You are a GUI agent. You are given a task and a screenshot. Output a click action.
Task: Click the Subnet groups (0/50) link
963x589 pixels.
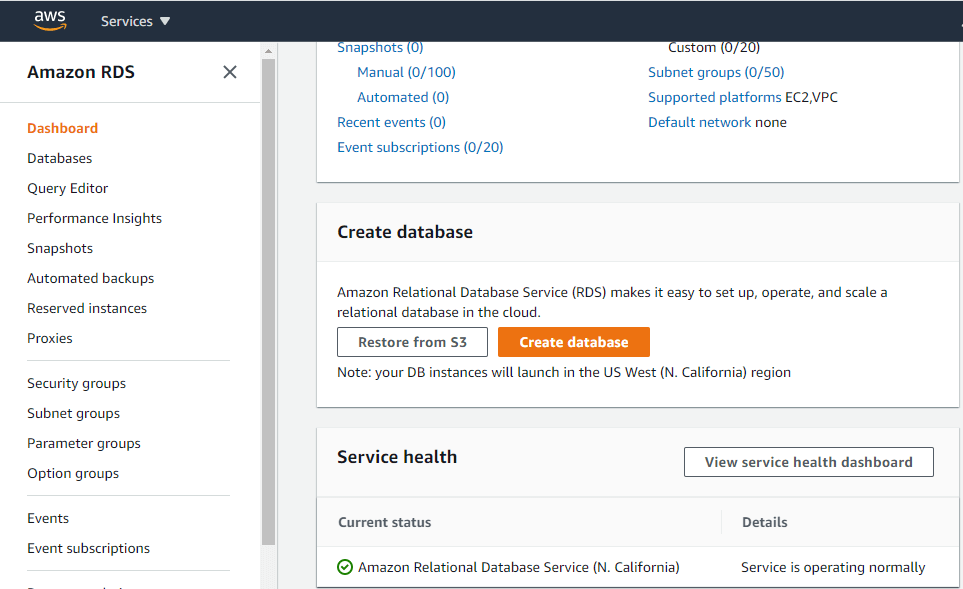click(x=716, y=72)
